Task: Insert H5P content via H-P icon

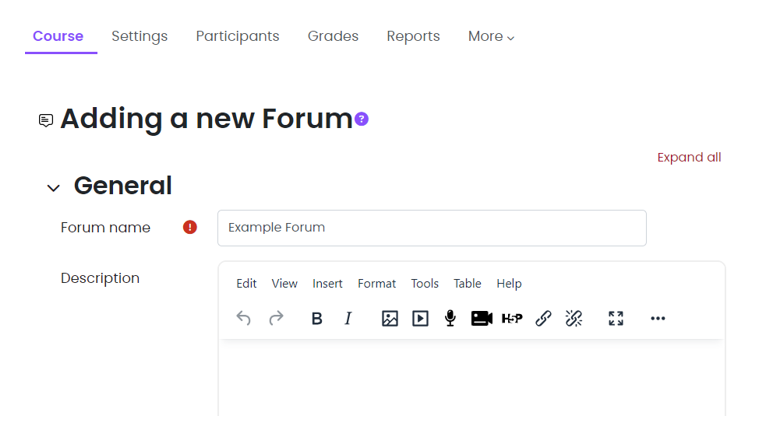Action: 512,318
